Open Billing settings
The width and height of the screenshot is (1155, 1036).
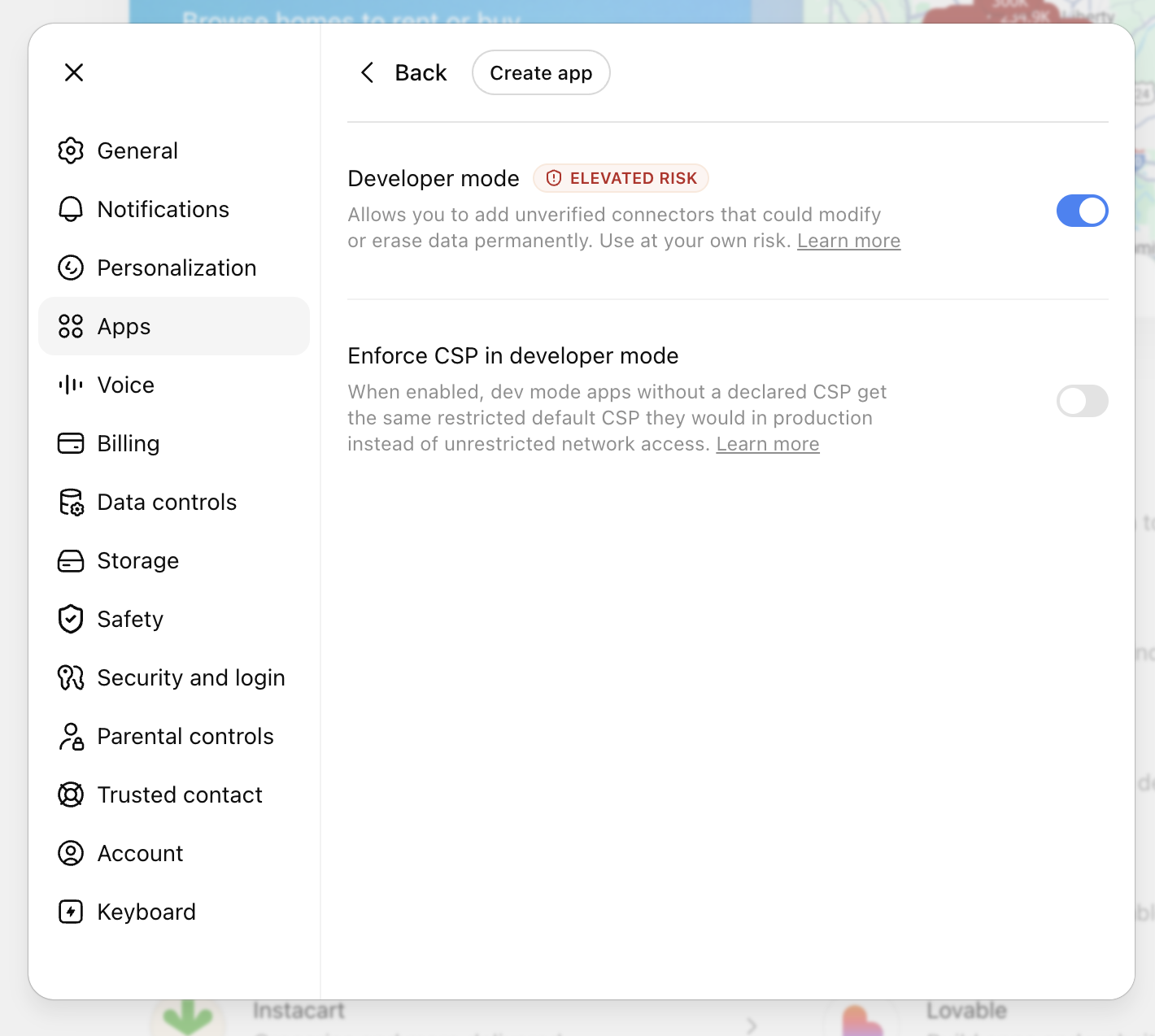(x=174, y=443)
